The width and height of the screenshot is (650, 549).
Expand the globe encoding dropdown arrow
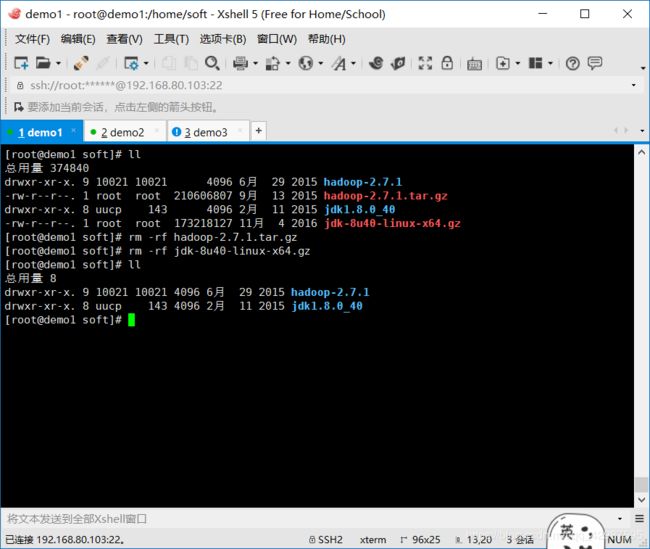320,63
